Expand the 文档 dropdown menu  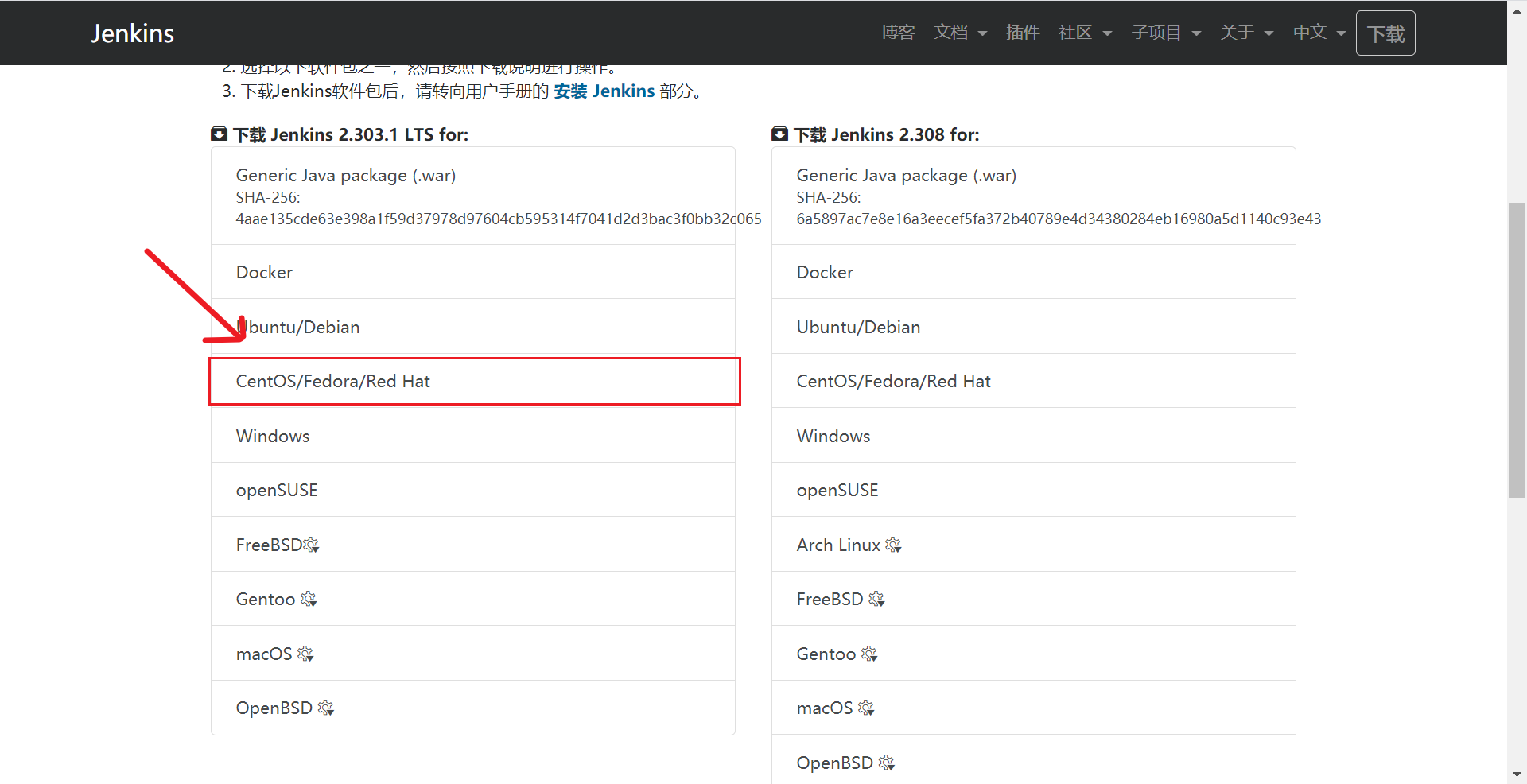tap(960, 33)
